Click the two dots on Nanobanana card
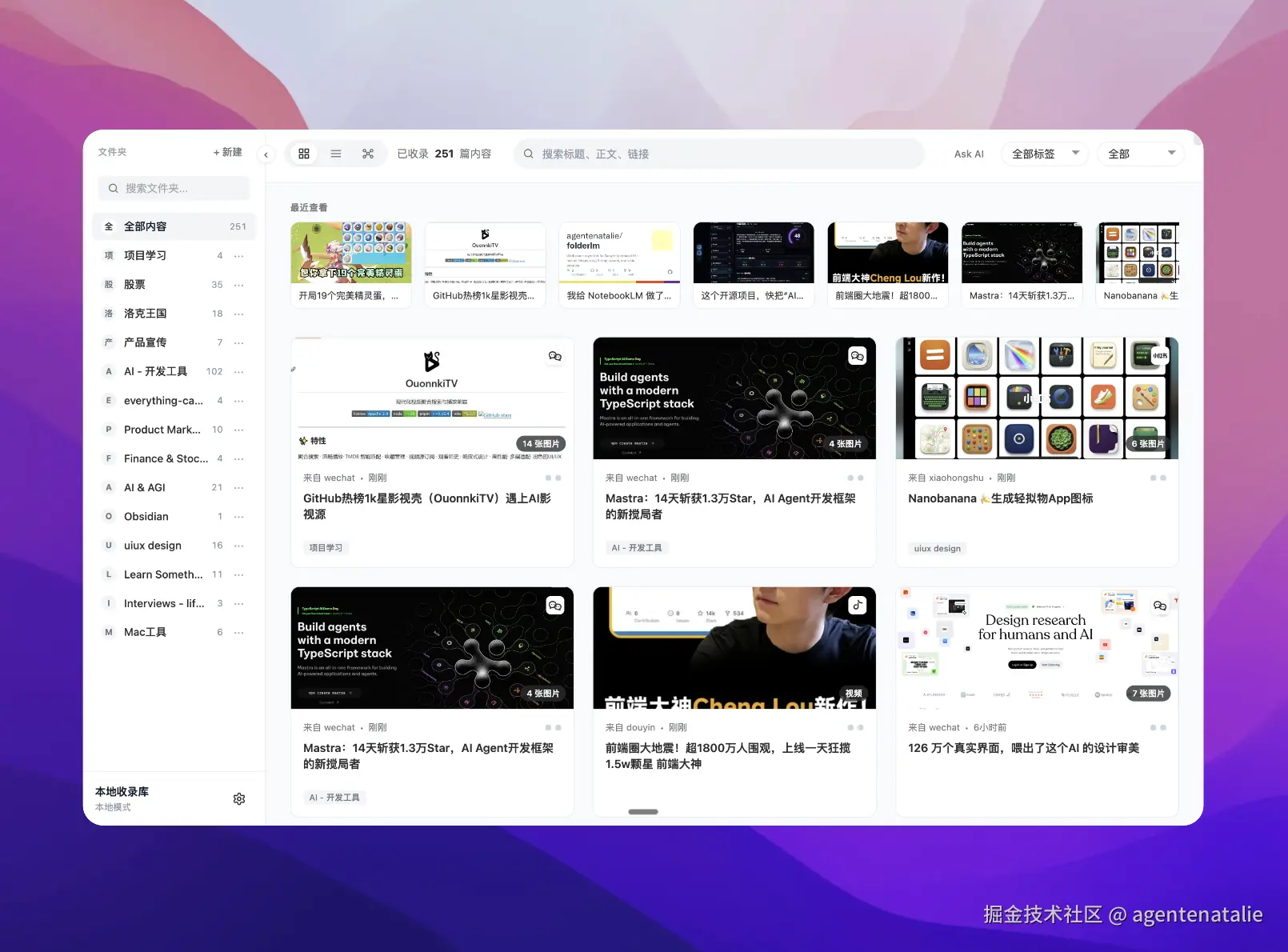 click(1158, 478)
